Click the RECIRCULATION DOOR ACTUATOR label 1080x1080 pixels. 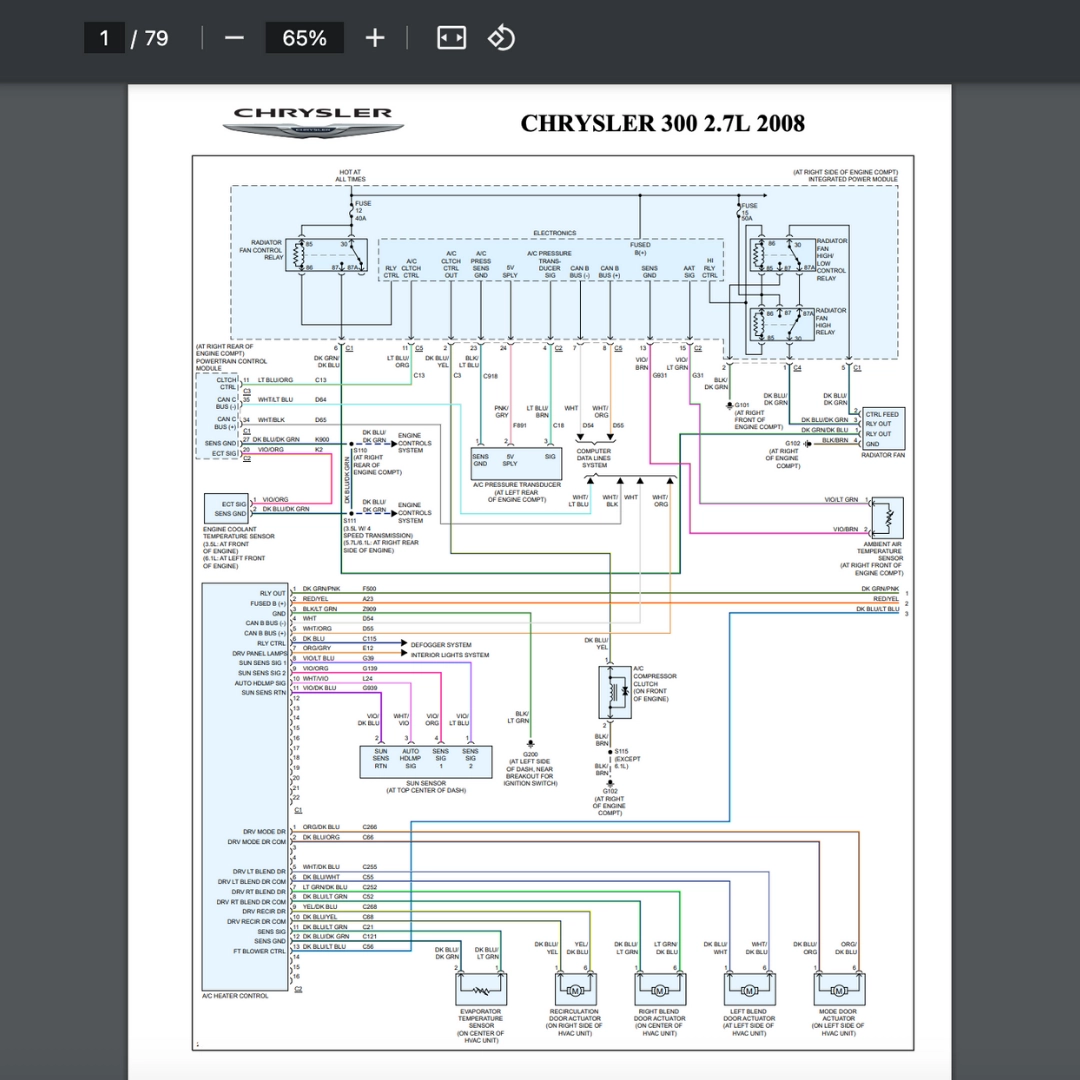574,1015
